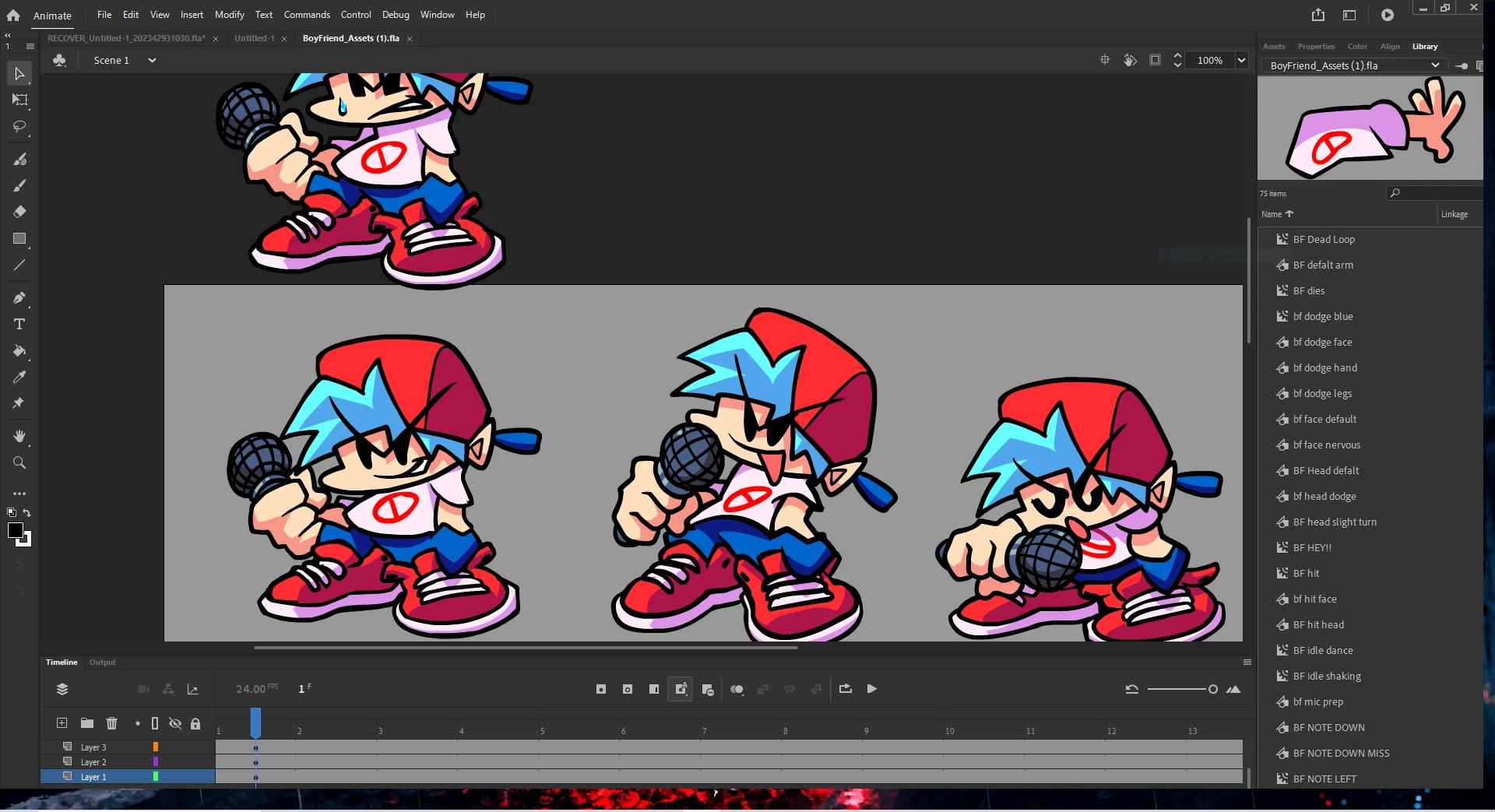This screenshot has height=812, width=1495.
Task: Open the workspace switcher in the title bar
Action: tap(1349, 15)
